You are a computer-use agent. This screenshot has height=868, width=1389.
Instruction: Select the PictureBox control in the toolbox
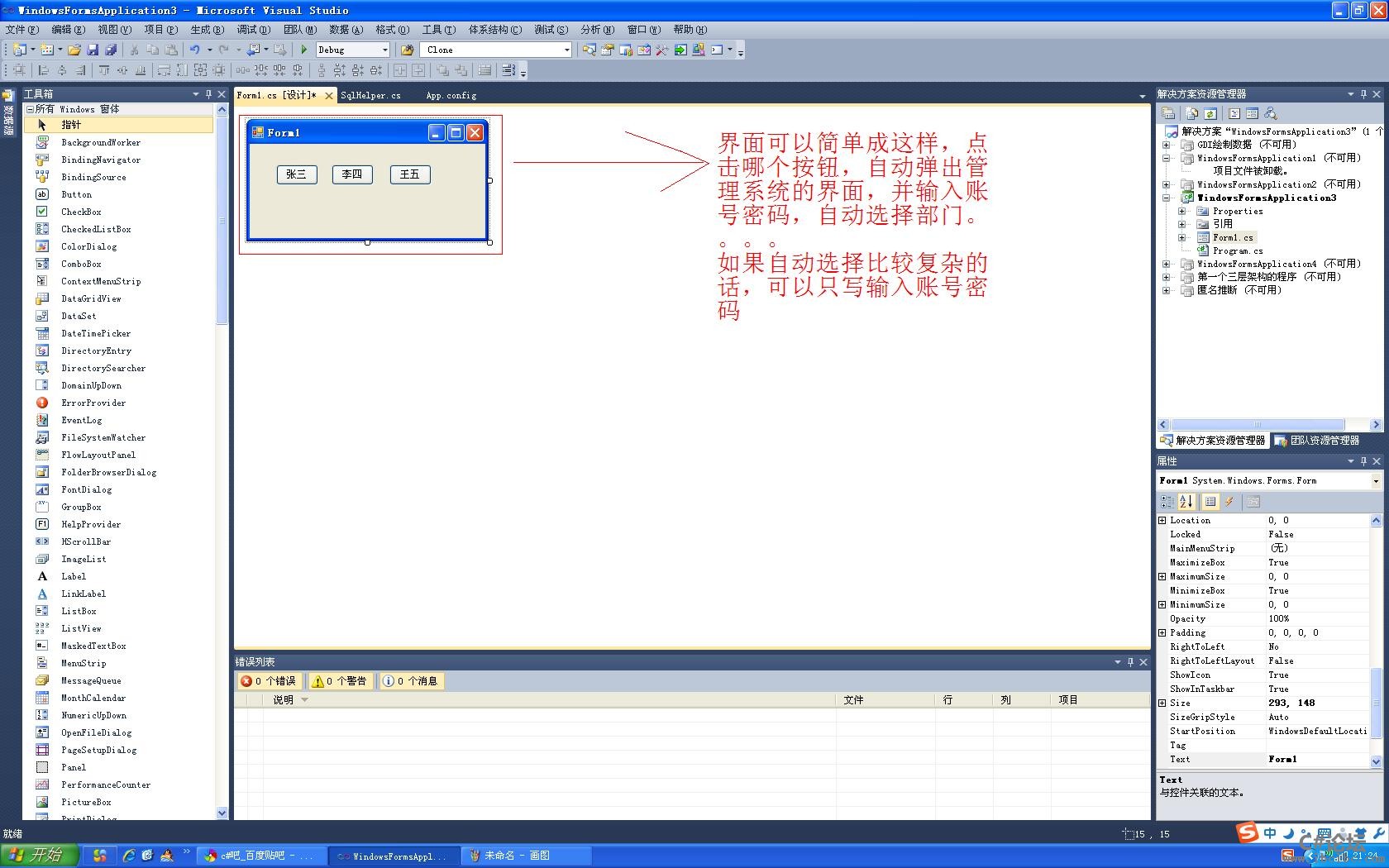pyautogui.click(x=86, y=802)
